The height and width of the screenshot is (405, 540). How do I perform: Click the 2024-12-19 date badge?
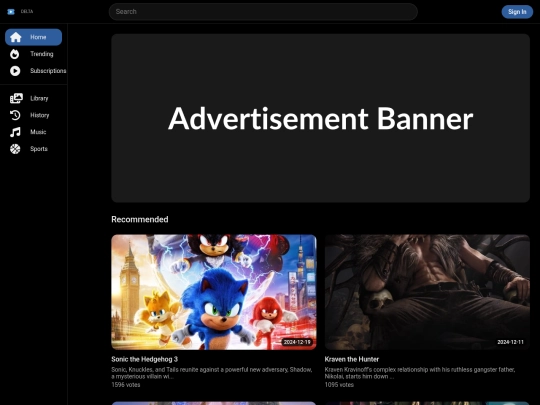point(297,342)
